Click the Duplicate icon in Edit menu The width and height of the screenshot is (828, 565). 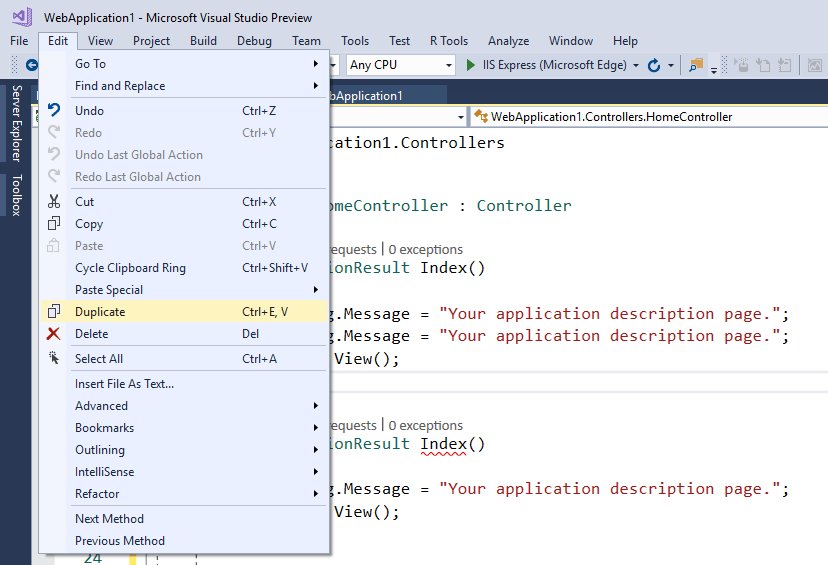click(54, 312)
